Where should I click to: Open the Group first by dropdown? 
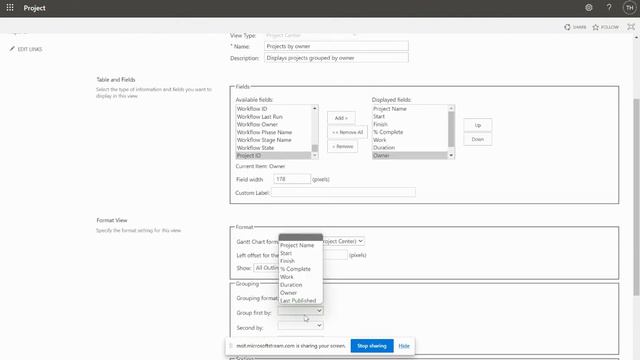[300, 311]
